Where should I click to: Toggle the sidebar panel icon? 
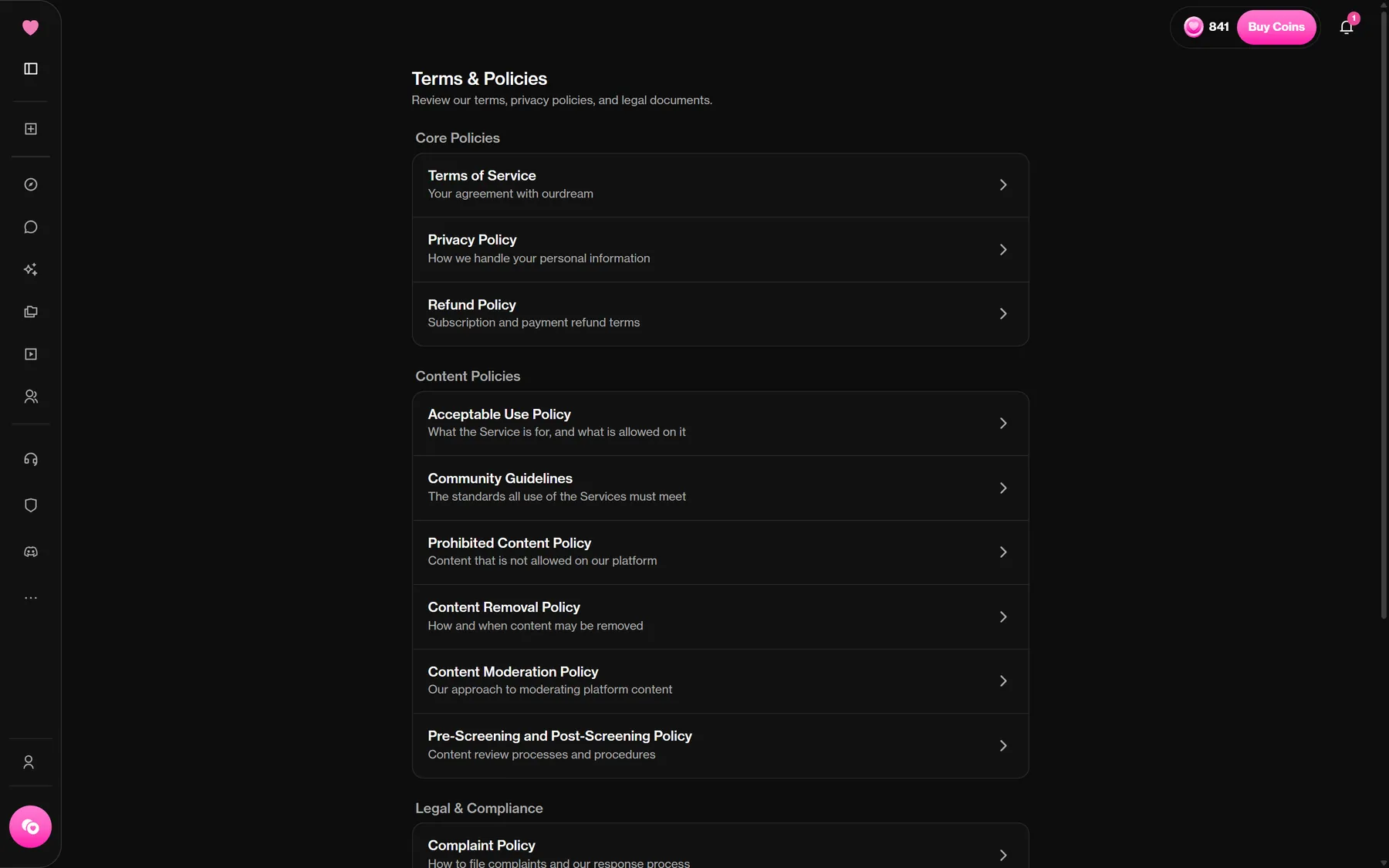[x=31, y=69]
